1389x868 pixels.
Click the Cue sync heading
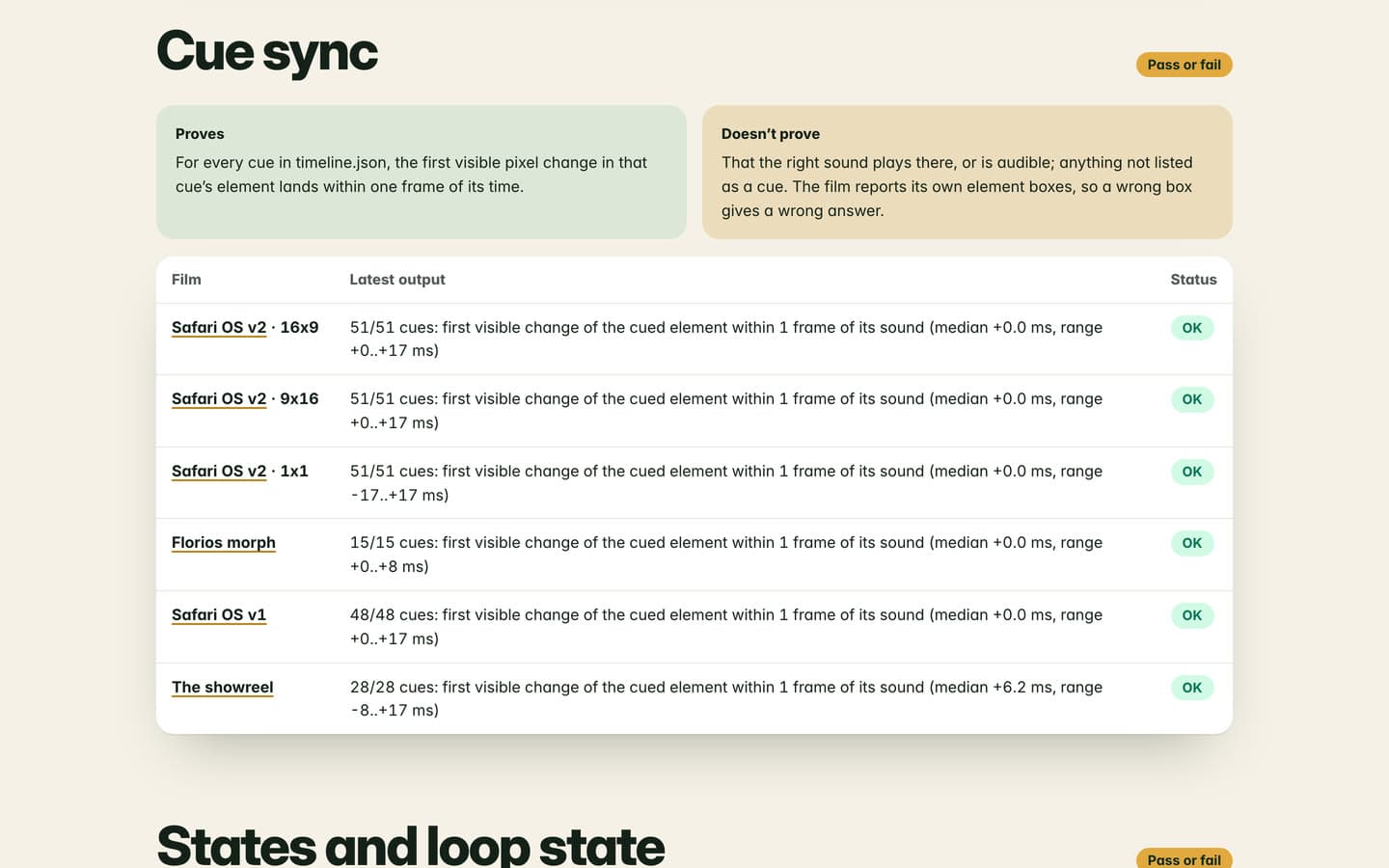267,51
